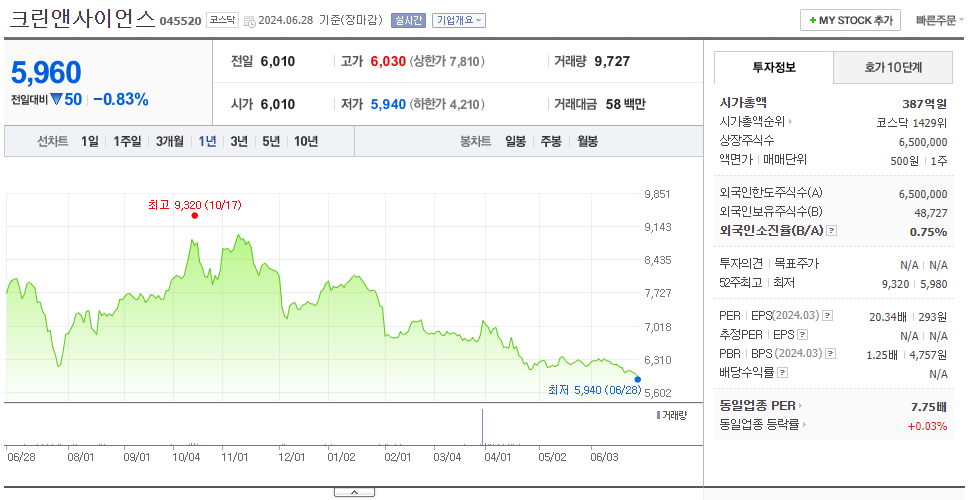Add the stock using MY STOCK 추가 button
The width and height of the screenshot is (968, 500).
tap(850, 20)
